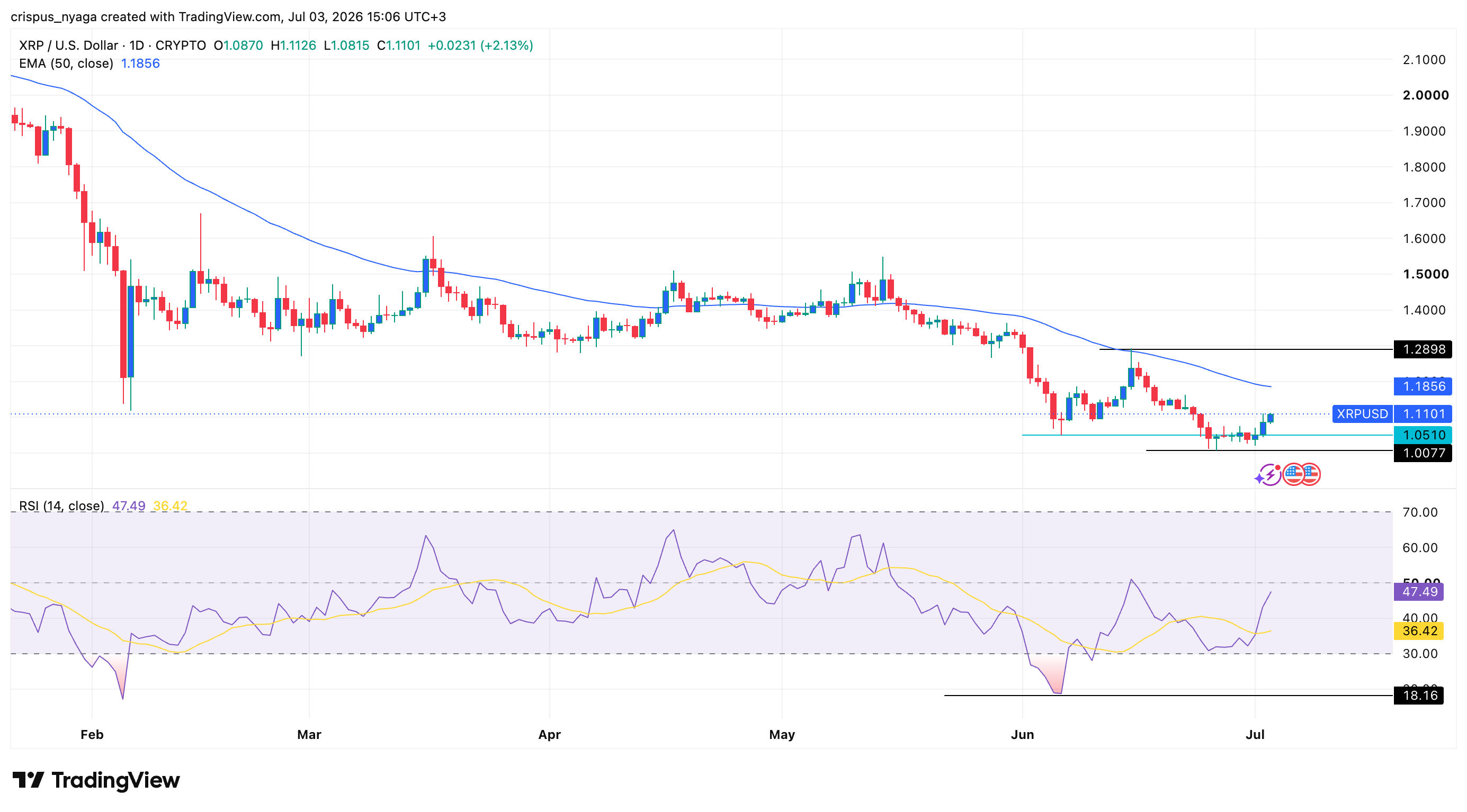The image size is (1467, 812).
Task: Click the C1.1101 close value
Action: [x=399, y=46]
